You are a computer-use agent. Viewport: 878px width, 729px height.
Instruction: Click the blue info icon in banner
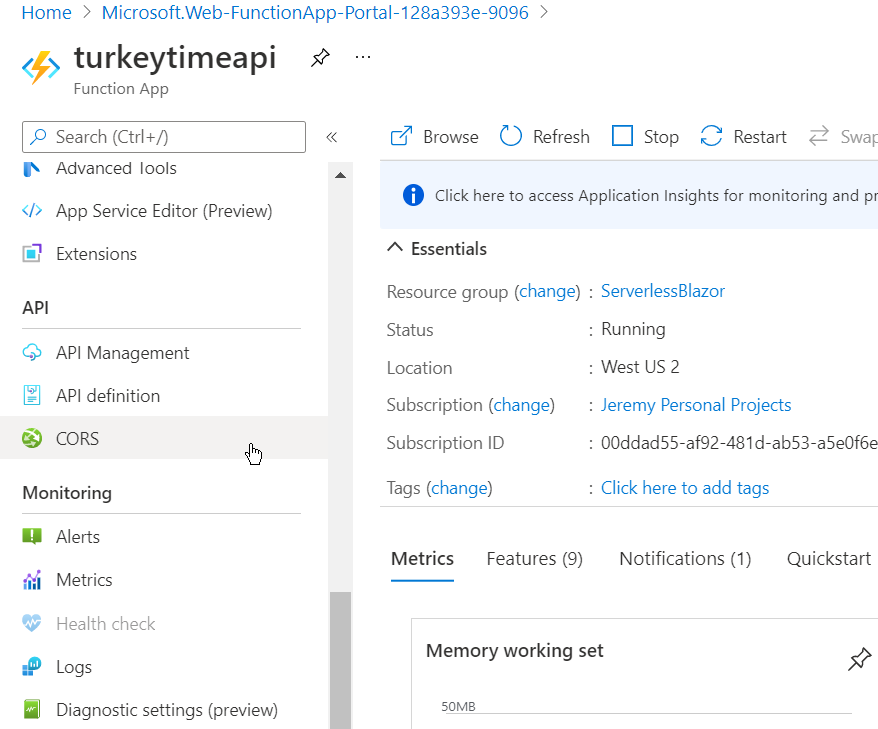(413, 195)
